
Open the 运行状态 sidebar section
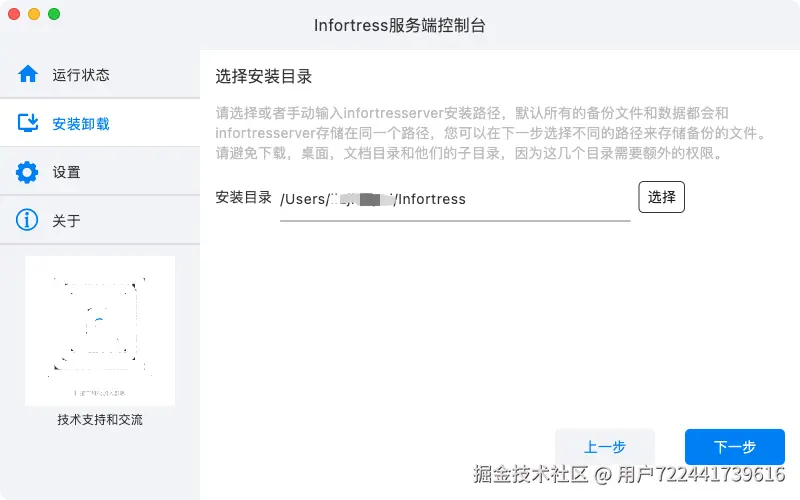[100, 74]
